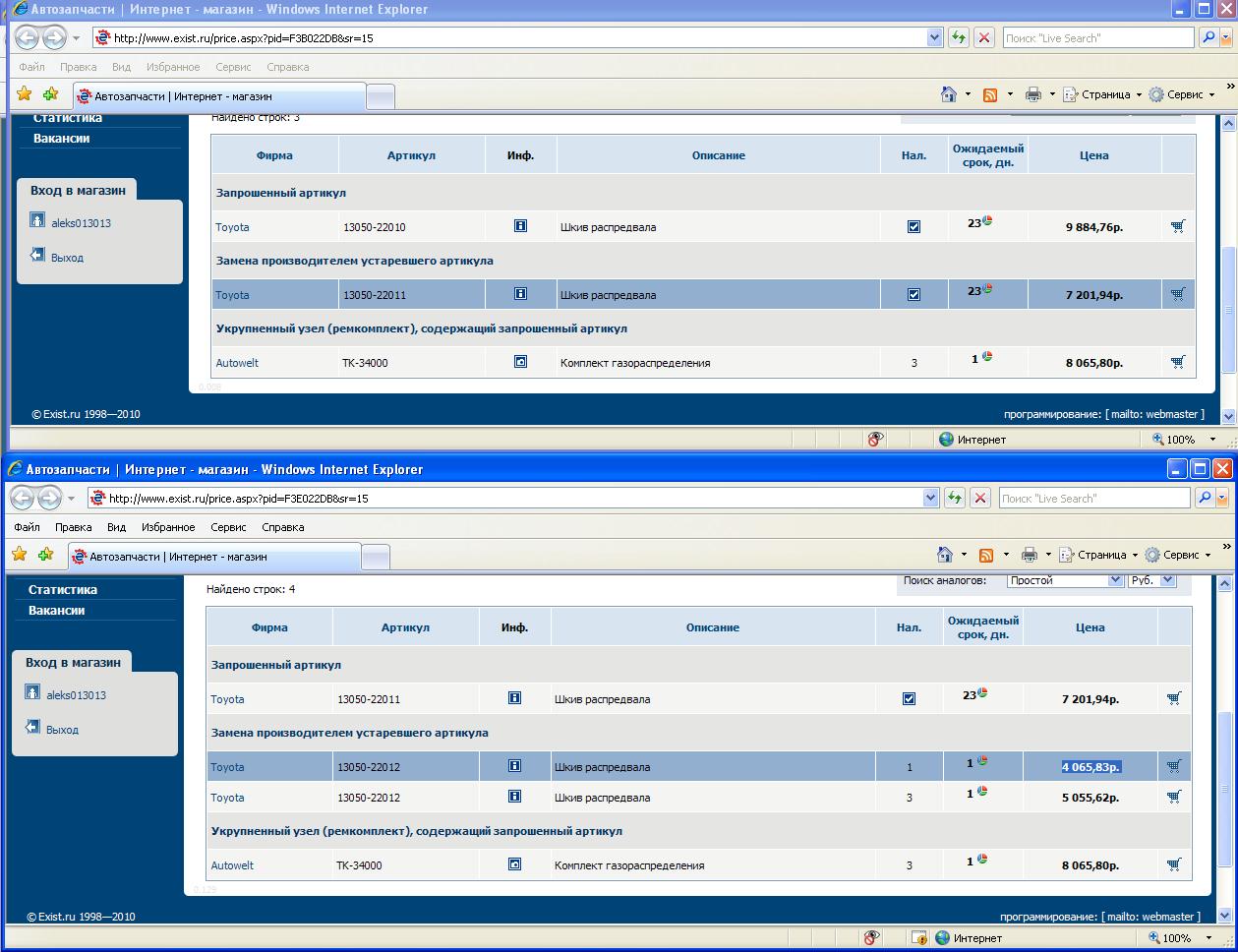
Task: Expand the 'Страница' menu in the upper window
Action: pyautogui.click(x=1111, y=94)
